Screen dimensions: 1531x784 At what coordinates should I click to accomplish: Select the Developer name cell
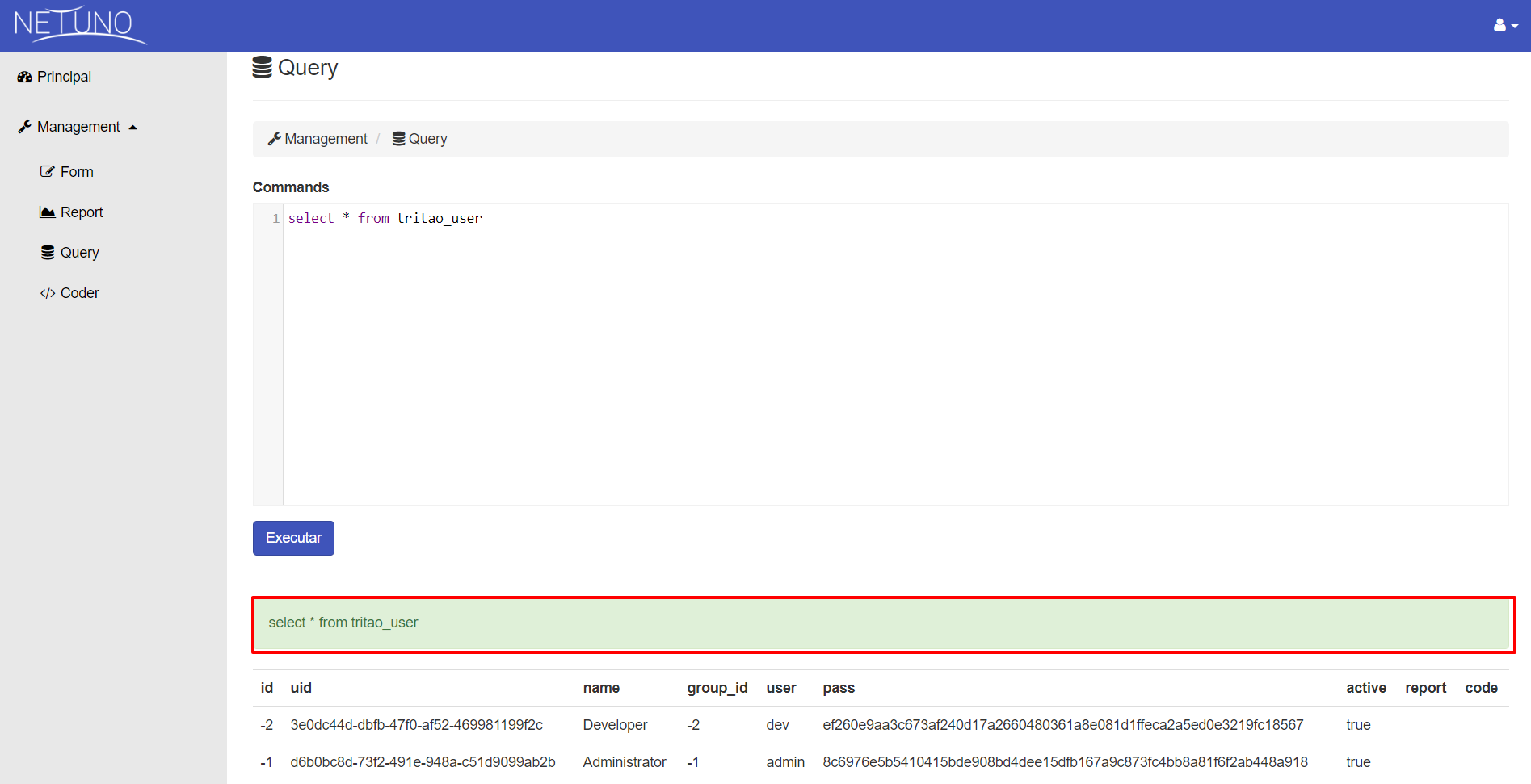pyautogui.click(x=615, y=725)
